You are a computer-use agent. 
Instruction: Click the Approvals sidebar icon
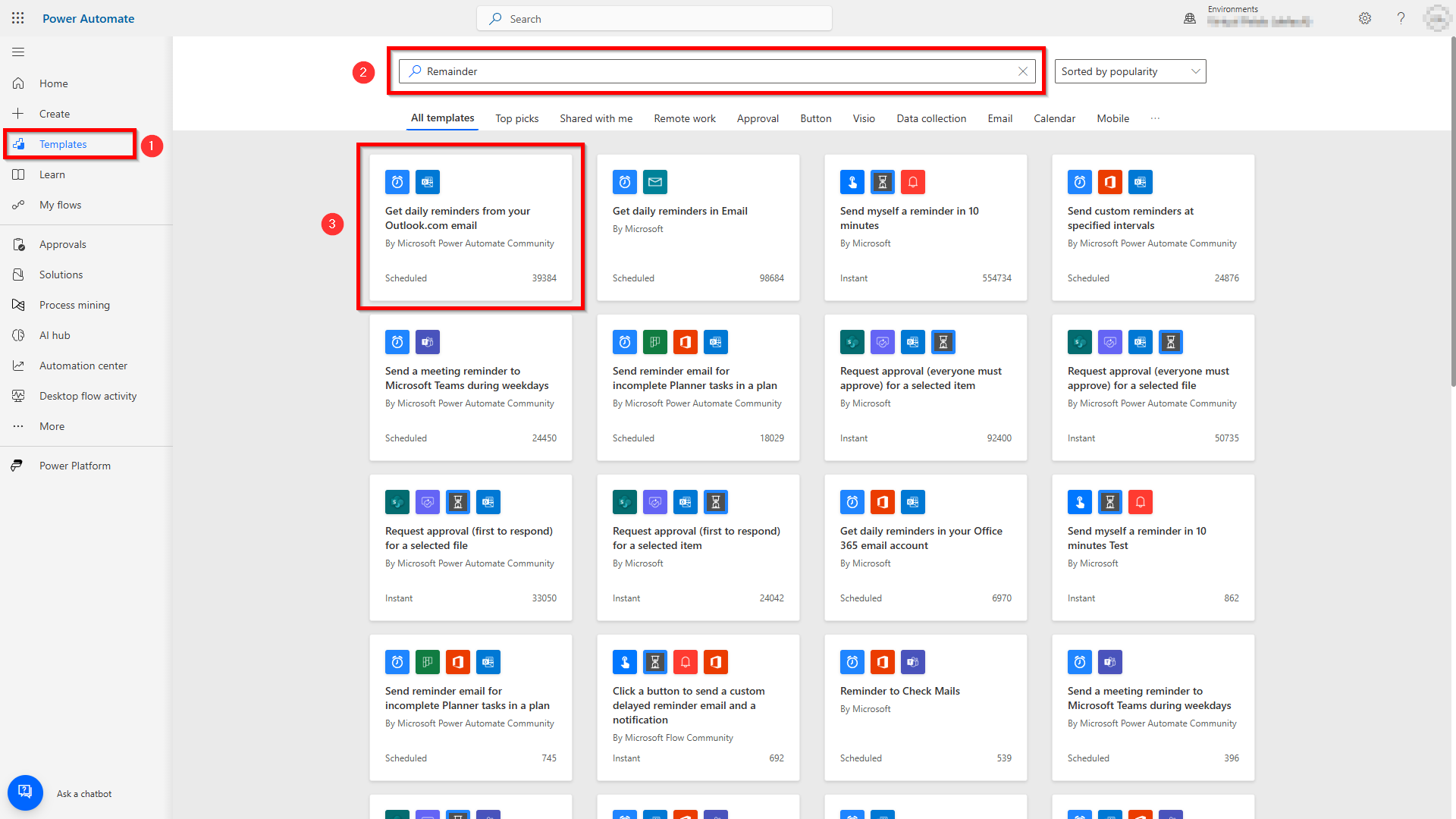point(18,244)
